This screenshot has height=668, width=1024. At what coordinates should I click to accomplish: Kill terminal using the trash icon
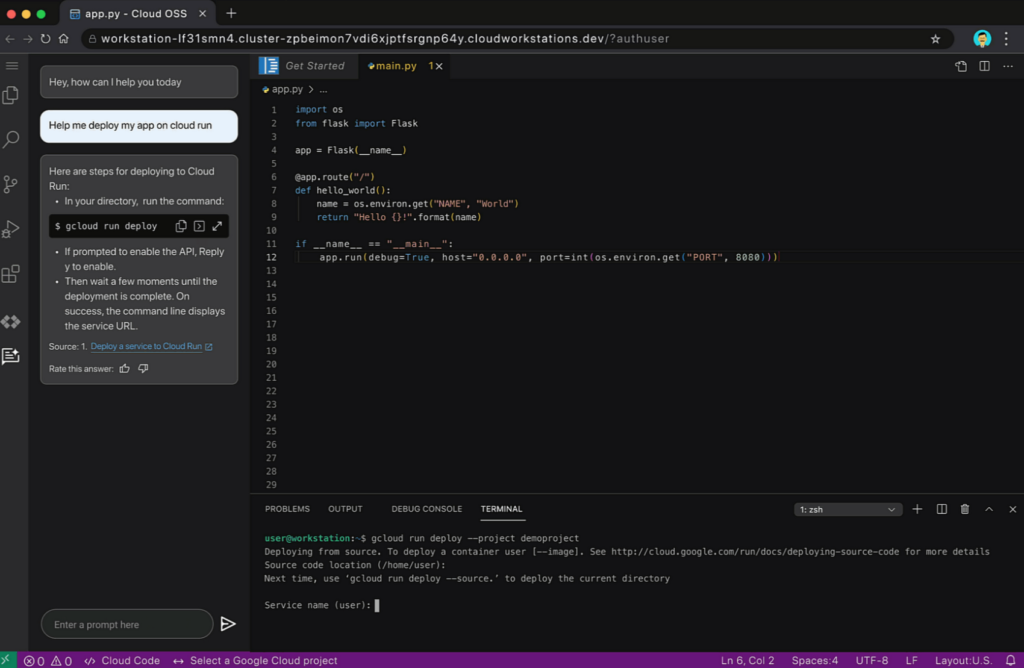(965, 509)
